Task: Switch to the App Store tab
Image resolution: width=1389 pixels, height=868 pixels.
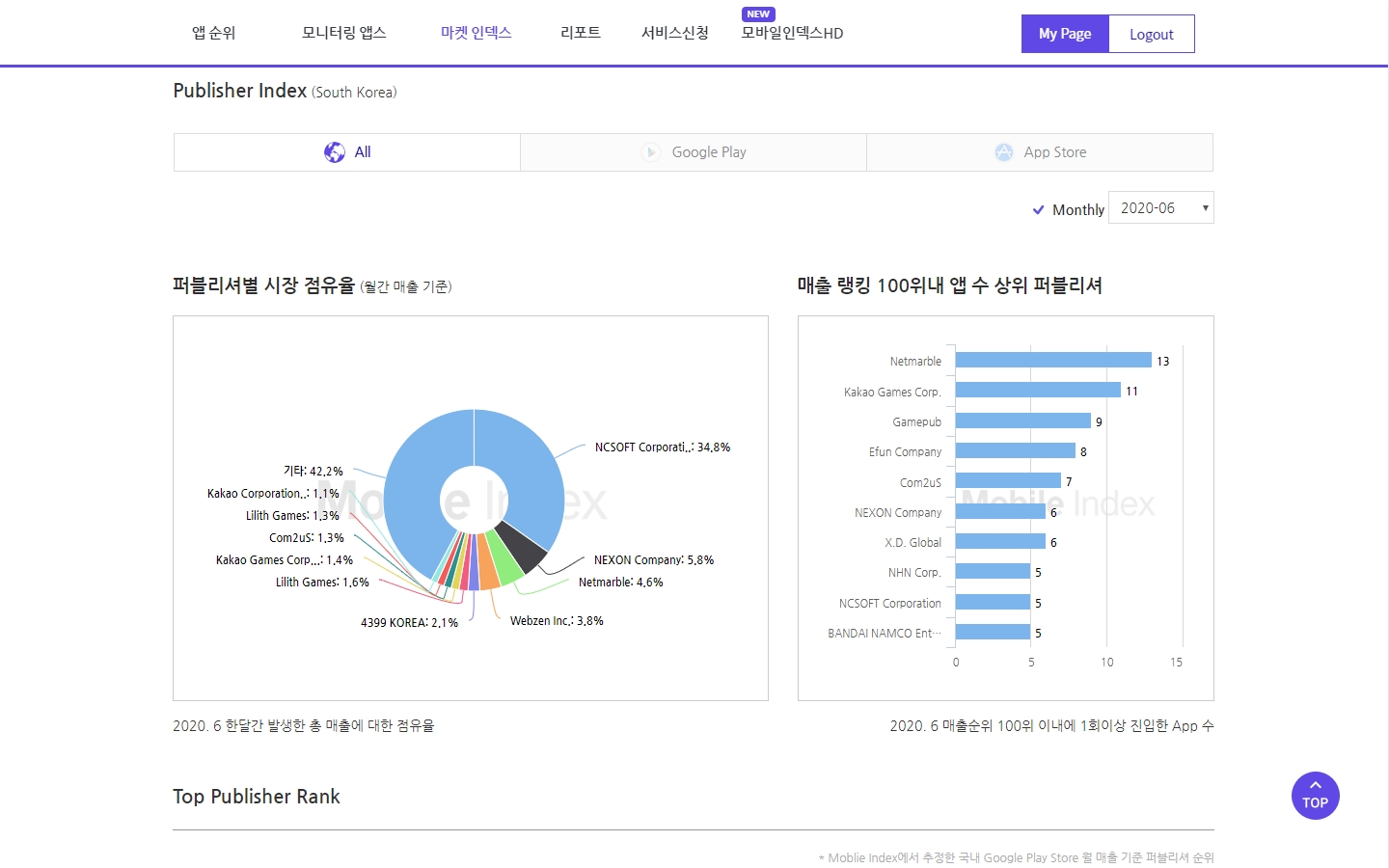Action: pyautogui.click(x=1040, y=152)
